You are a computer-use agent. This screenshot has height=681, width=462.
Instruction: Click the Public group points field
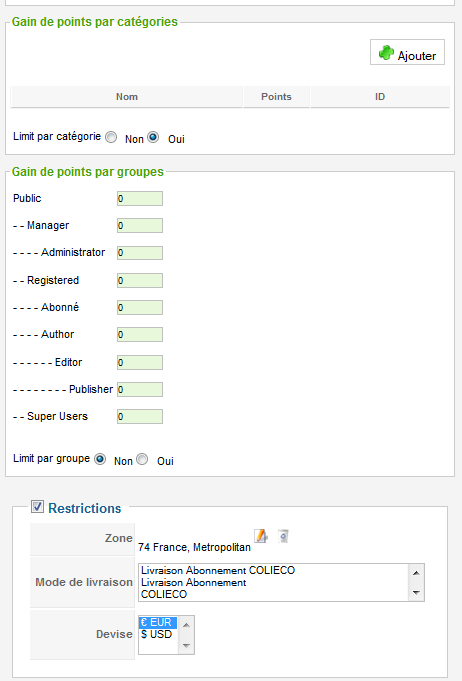(x=140, y=198)
